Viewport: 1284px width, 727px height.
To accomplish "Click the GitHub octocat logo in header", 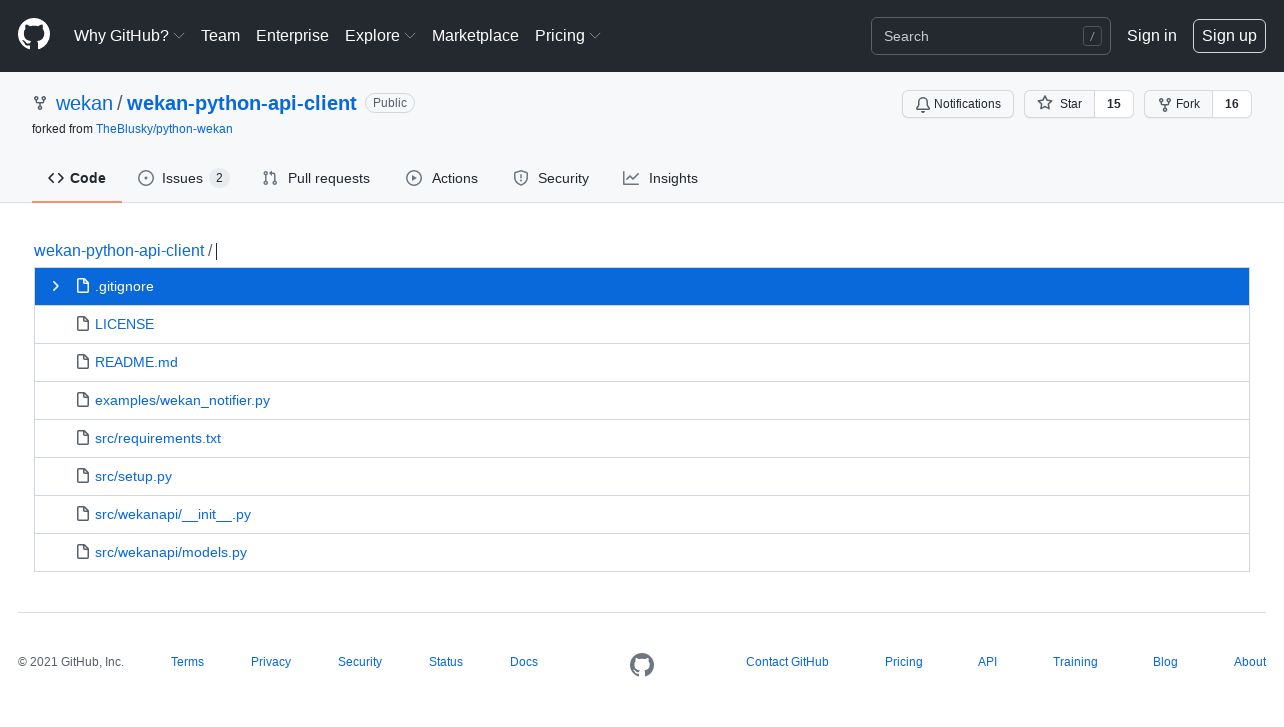I will coord(34,35).
